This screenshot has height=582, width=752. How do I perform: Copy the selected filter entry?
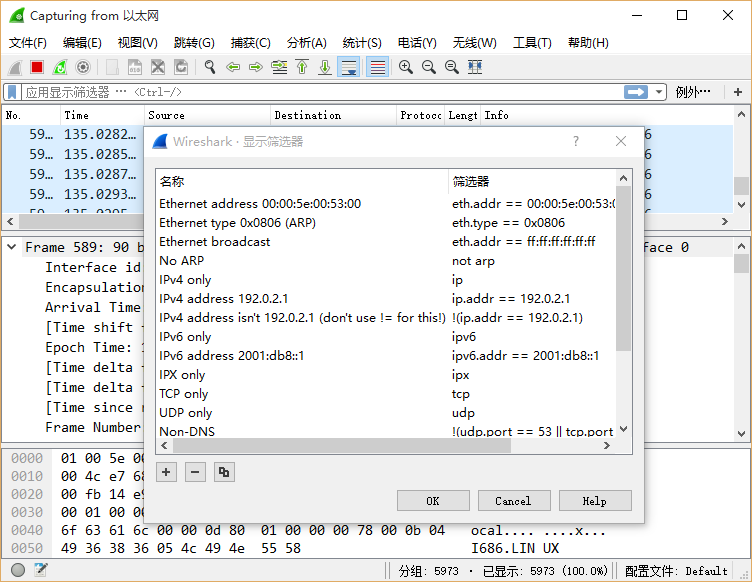(224, 472)
